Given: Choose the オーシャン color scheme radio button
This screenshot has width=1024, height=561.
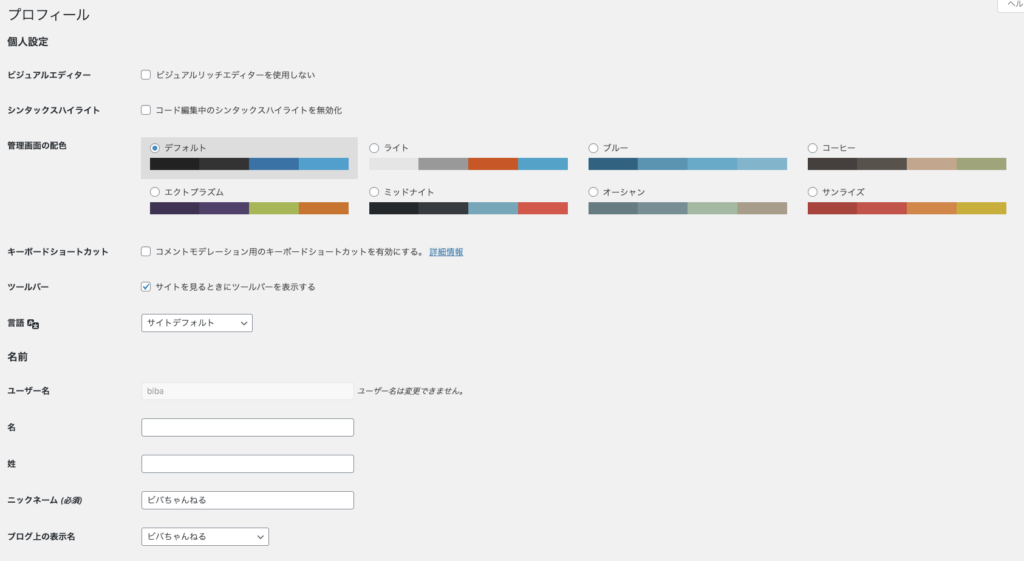Looking at the screenshot, I should point(593,192).
